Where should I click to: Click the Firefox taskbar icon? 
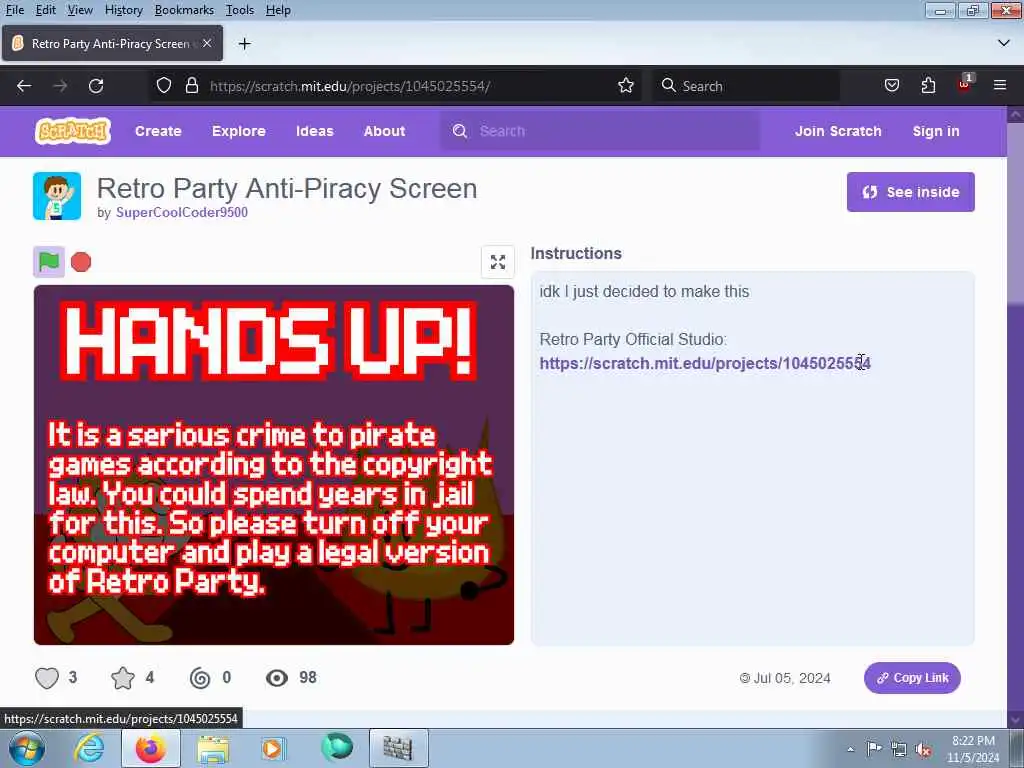[x=150, y=748]
